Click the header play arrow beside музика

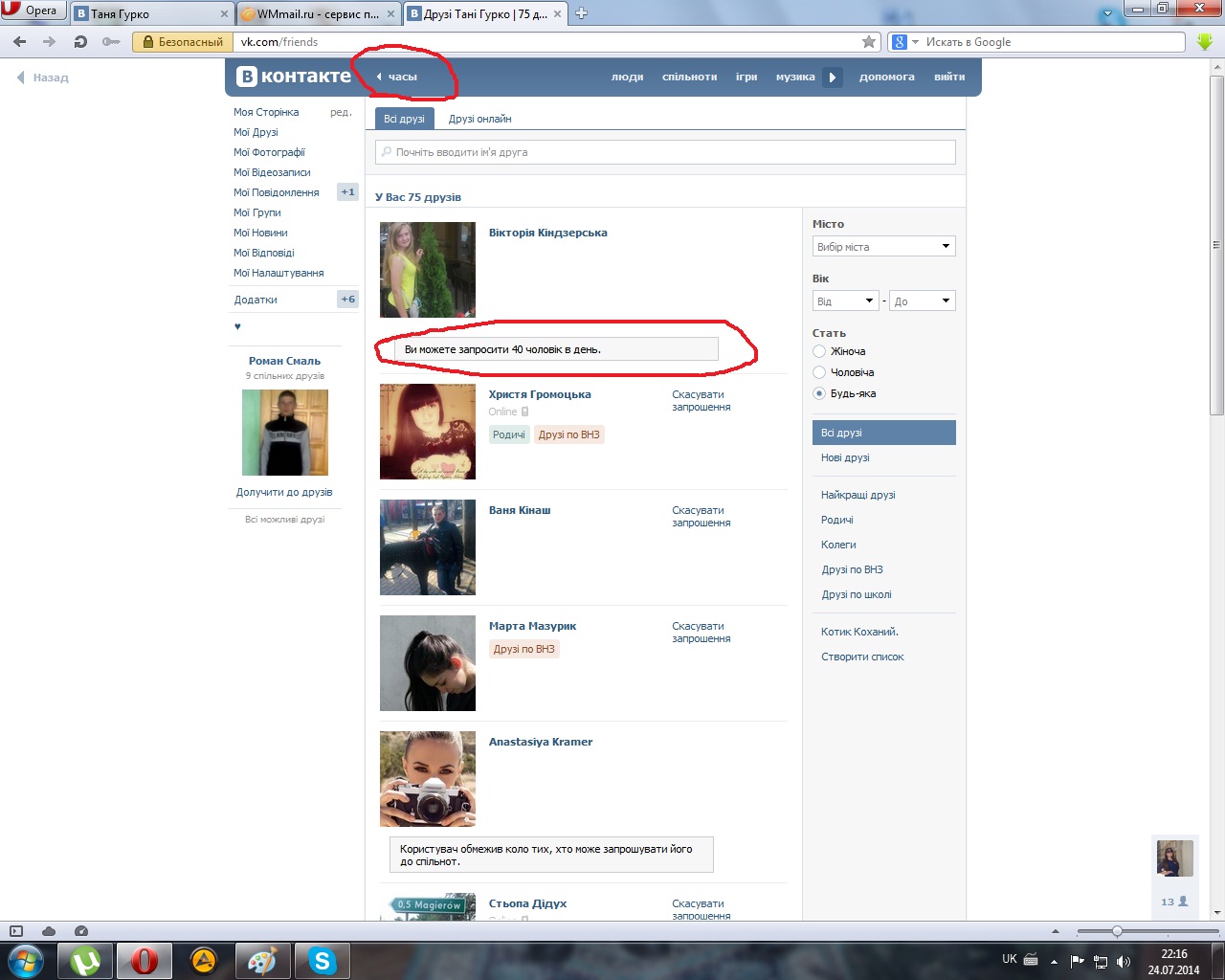(833, 78)
